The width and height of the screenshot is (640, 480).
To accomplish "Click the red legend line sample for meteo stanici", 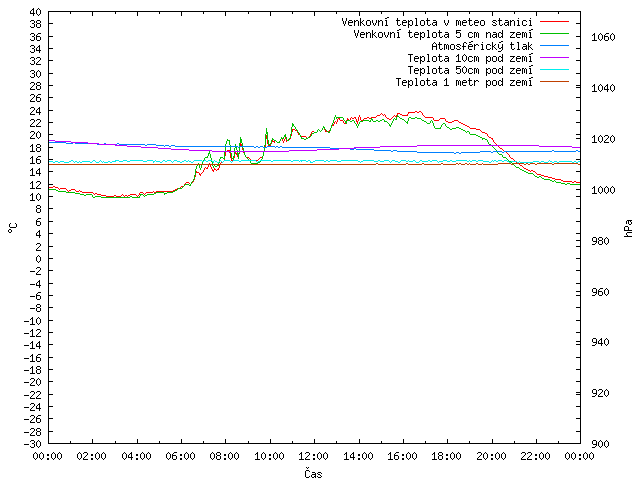I will pyautogui.click(x=554, y=22).
